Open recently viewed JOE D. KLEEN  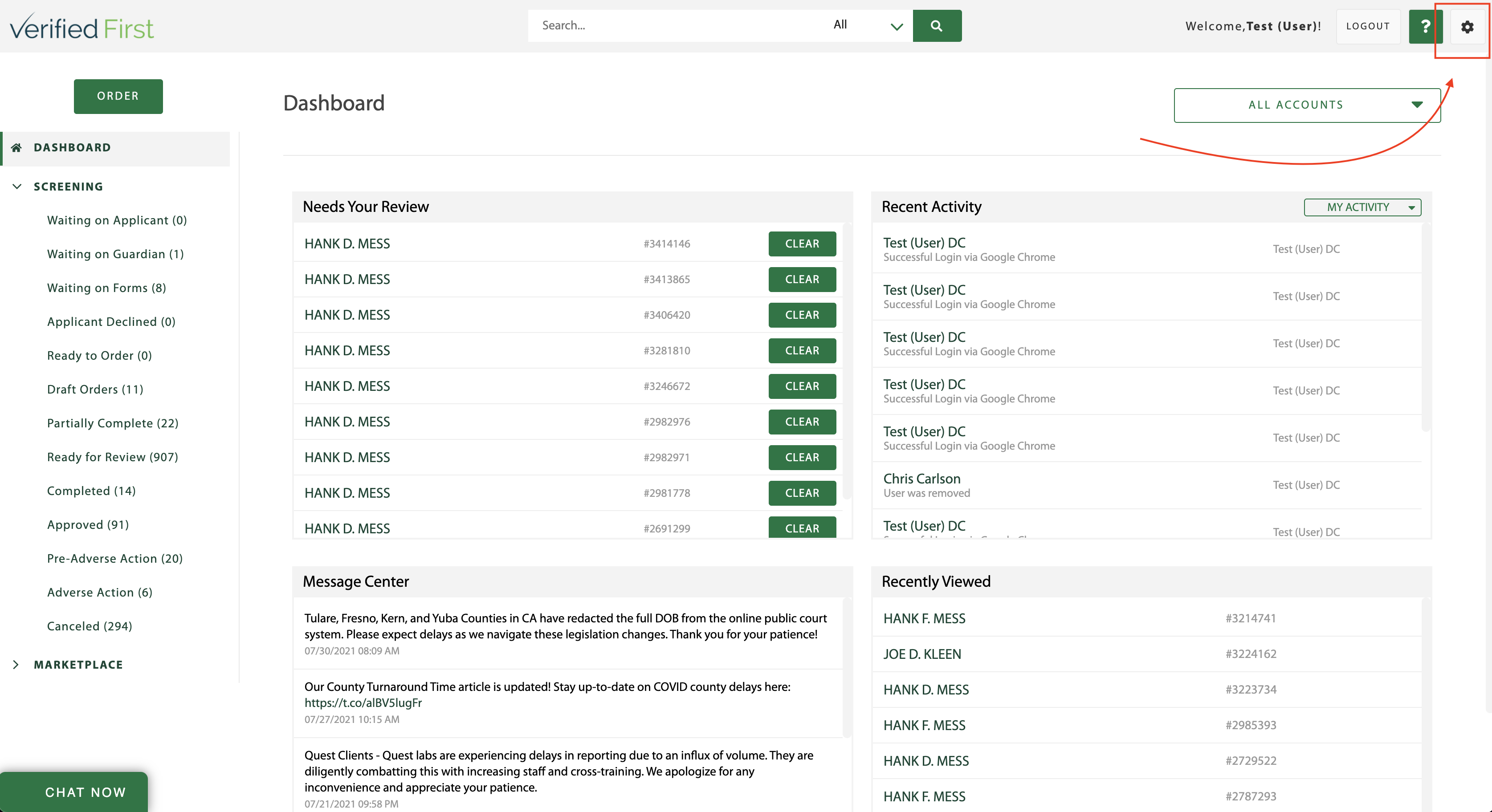click(922, 654)
